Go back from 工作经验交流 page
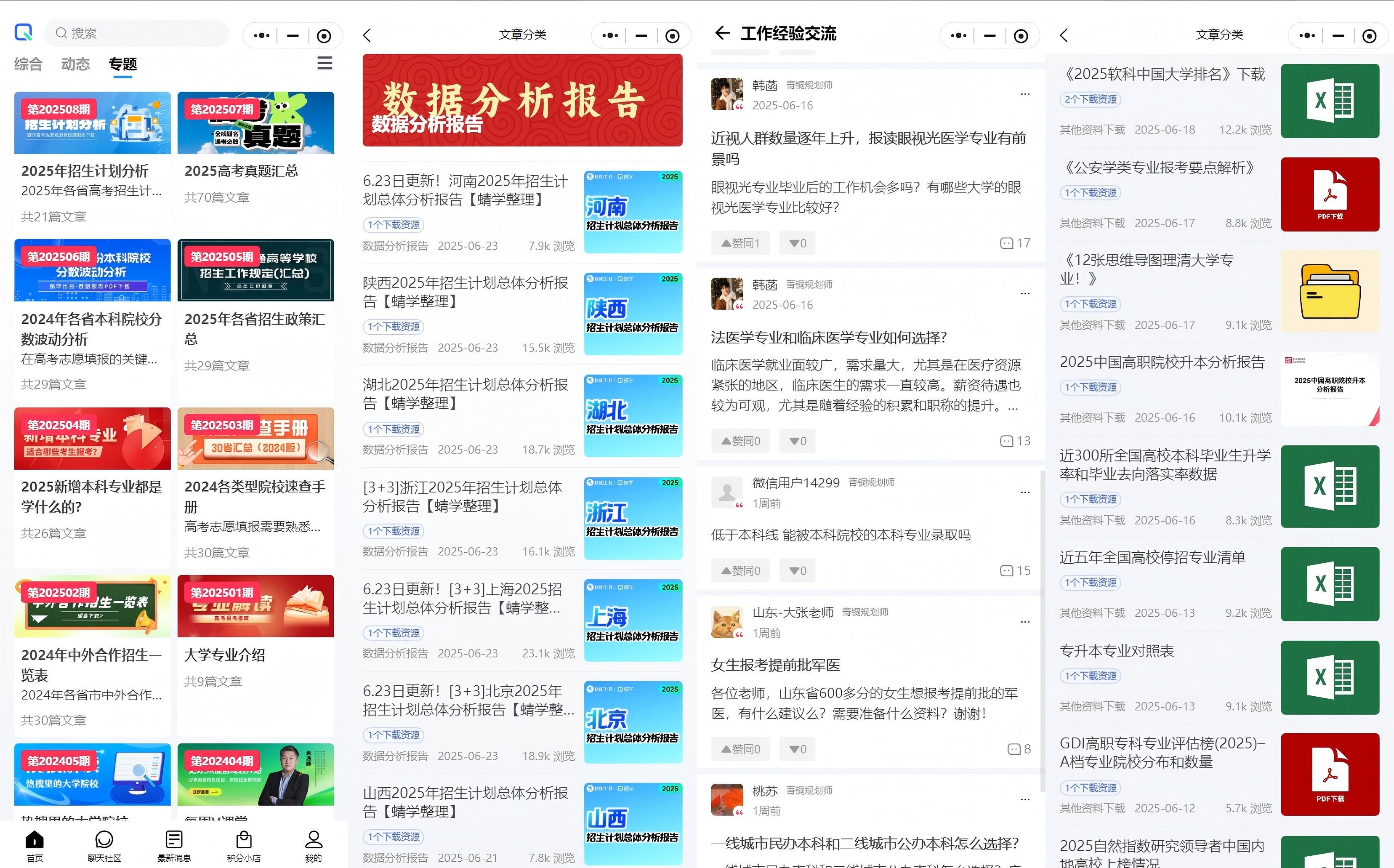 coord(721,33)
